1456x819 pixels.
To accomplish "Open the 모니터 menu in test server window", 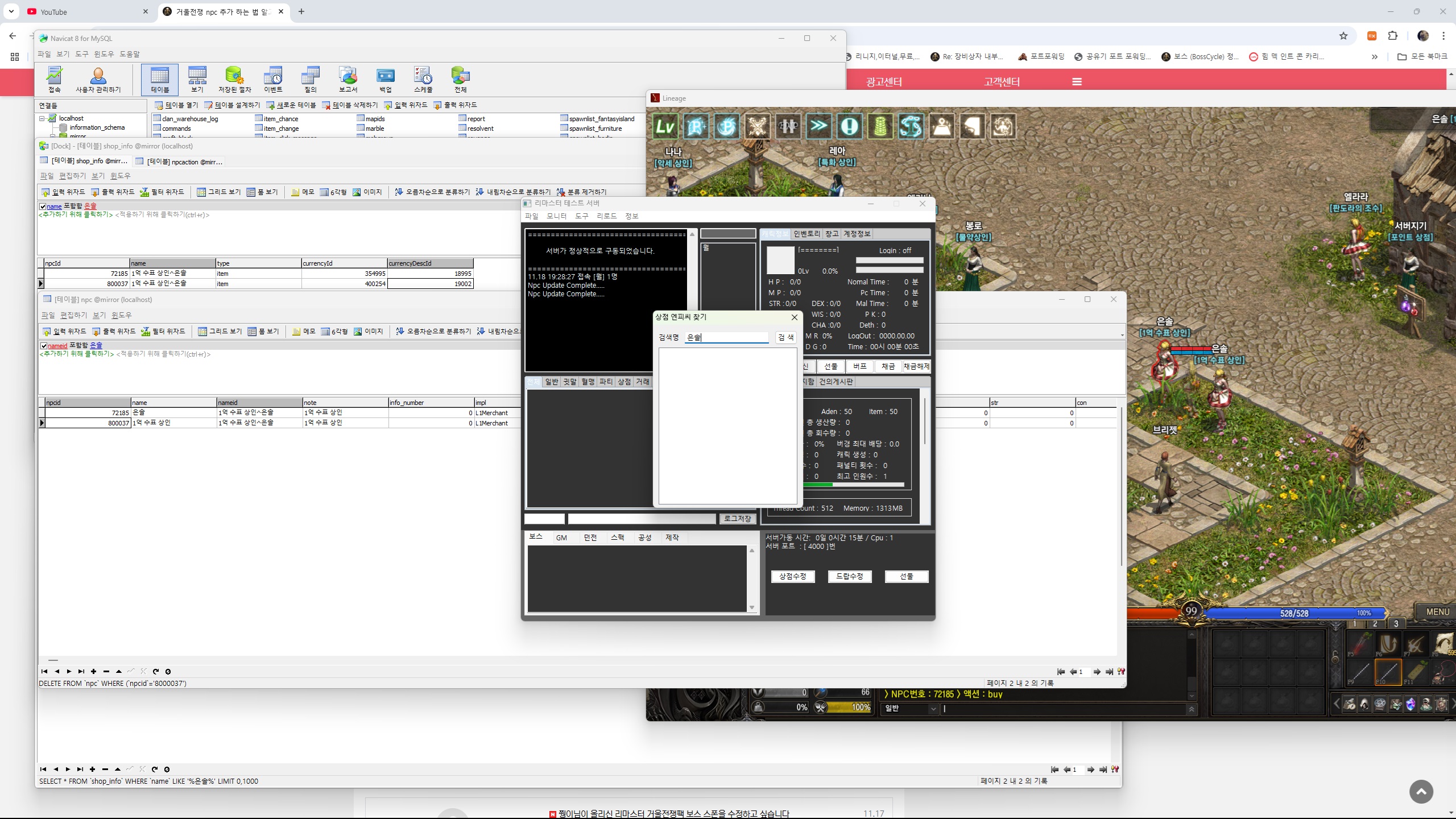I will [x=556, y=216].
